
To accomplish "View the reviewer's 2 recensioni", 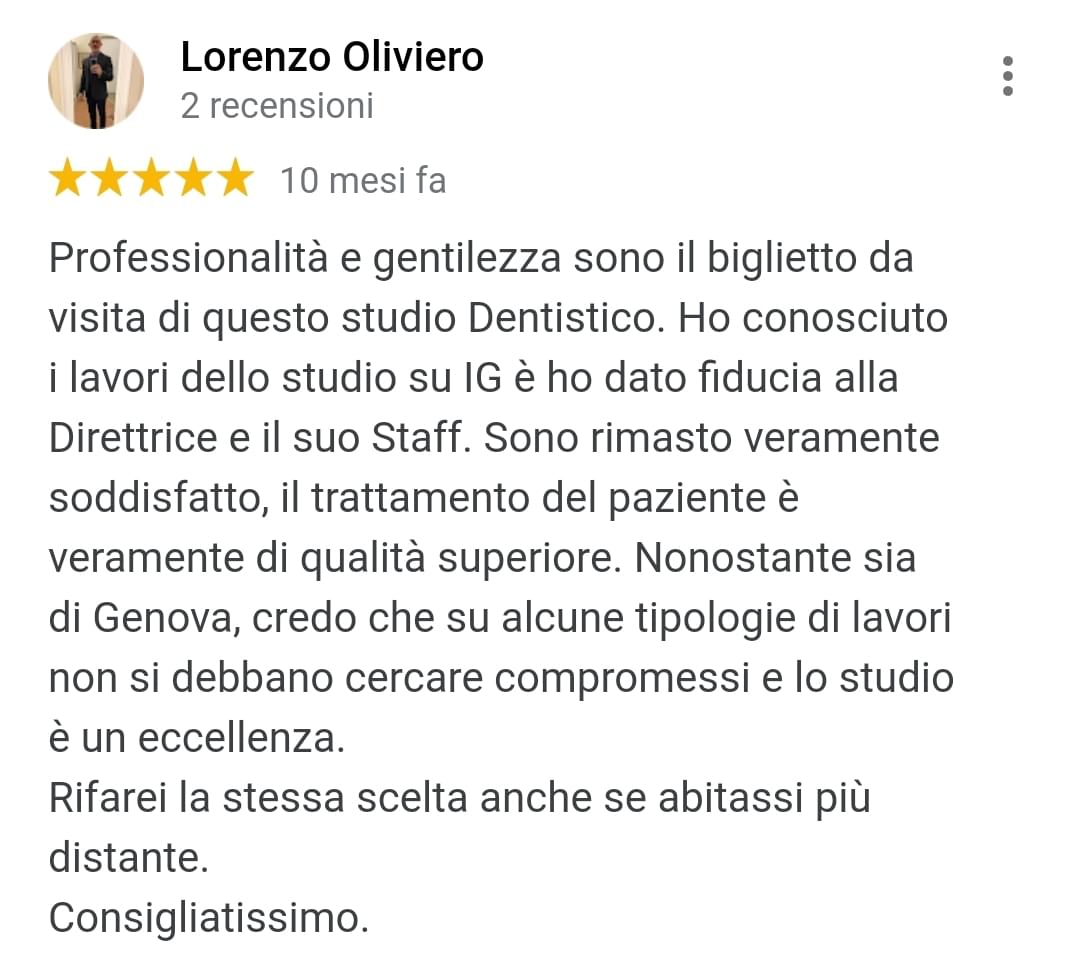I will tap(277, 106).
